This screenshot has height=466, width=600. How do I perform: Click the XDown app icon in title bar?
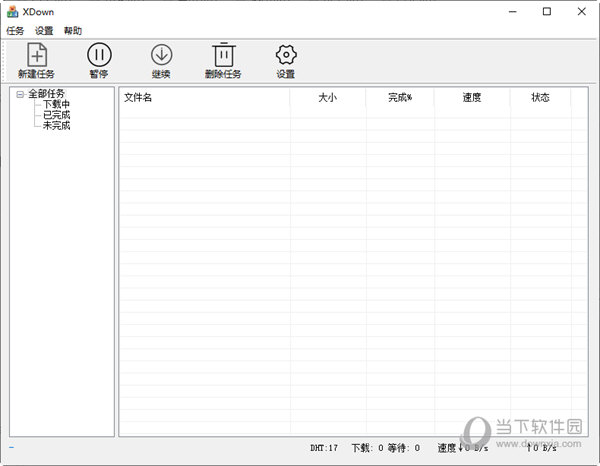[x=12, y=11]
